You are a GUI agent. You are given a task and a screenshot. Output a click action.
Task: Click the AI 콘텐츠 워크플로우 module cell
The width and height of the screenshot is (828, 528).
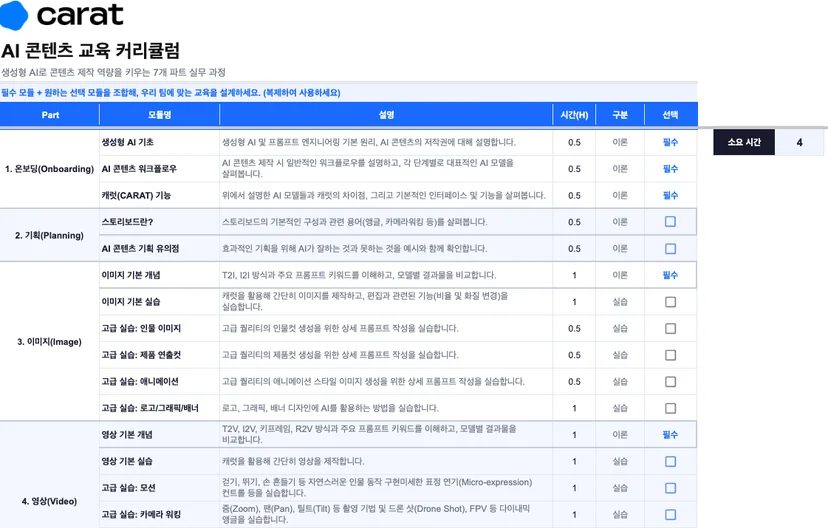tap(159, 169)
